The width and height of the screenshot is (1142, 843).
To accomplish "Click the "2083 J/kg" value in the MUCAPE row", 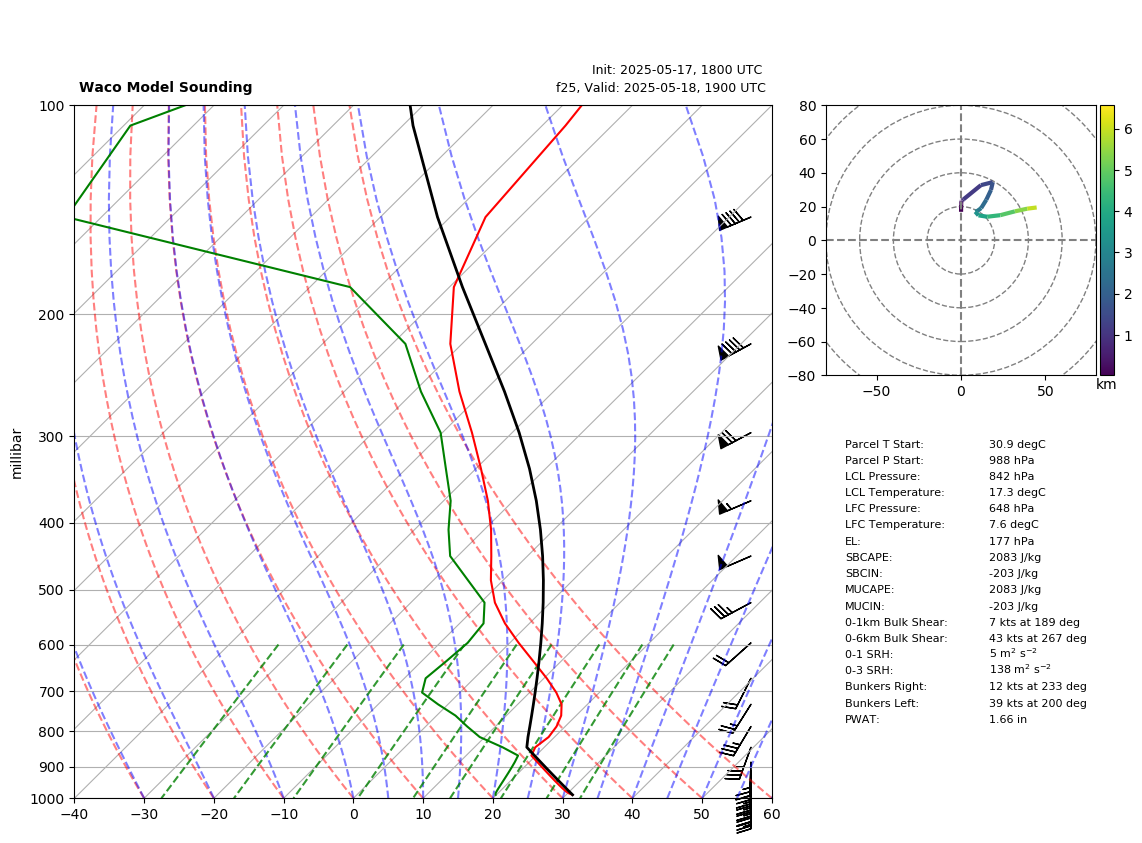I will point(1015,589).
